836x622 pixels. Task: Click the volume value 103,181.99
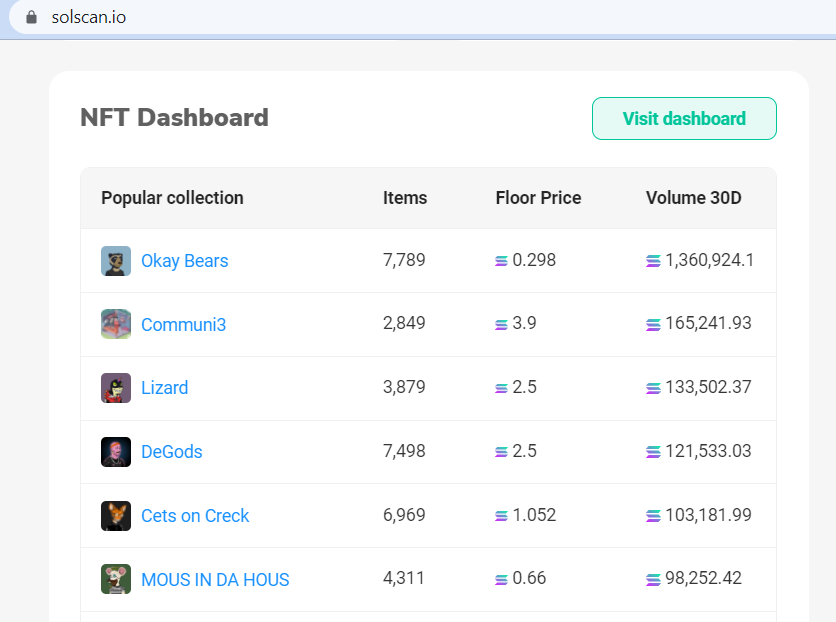pos(709,515)
